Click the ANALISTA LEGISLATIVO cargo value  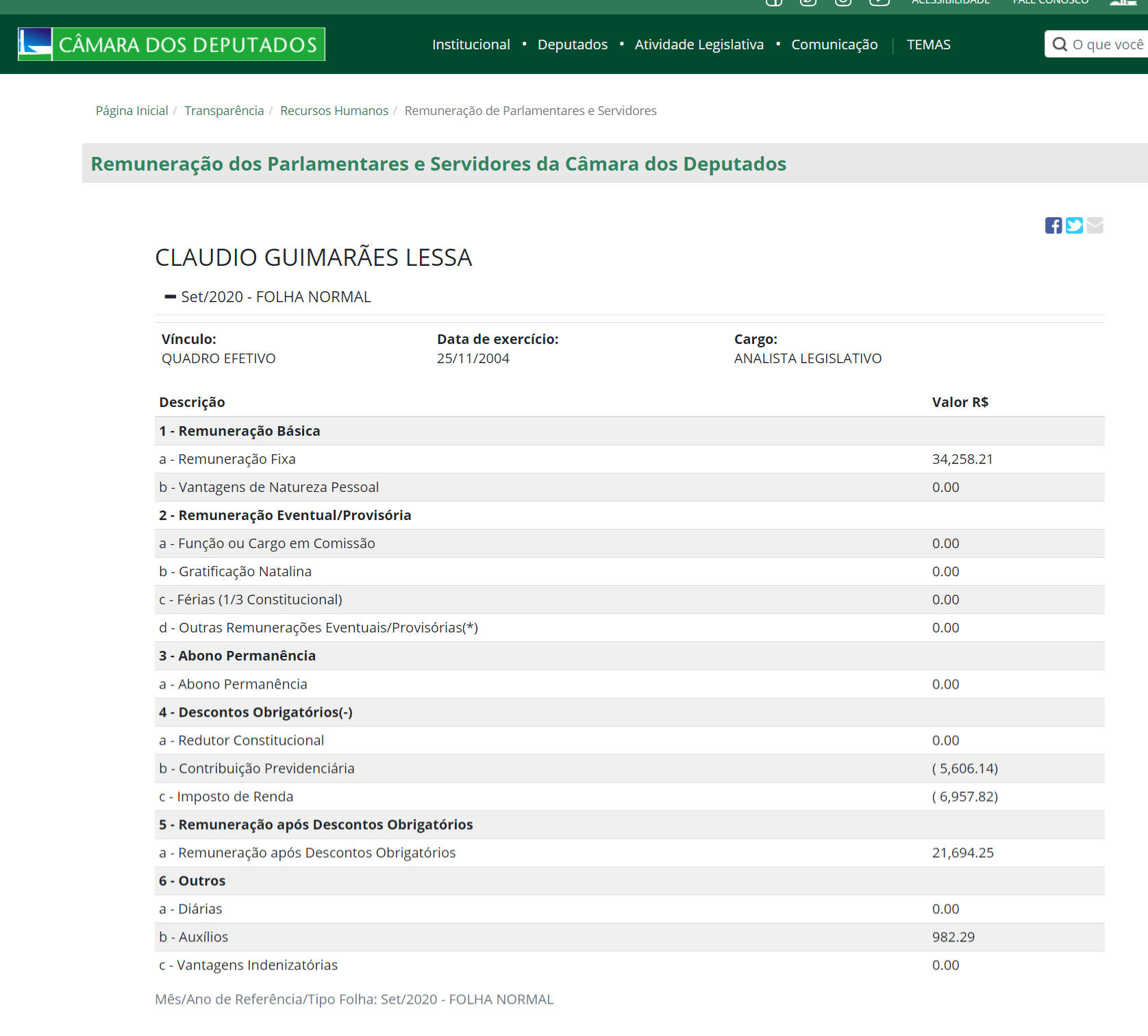pos(808,358)
